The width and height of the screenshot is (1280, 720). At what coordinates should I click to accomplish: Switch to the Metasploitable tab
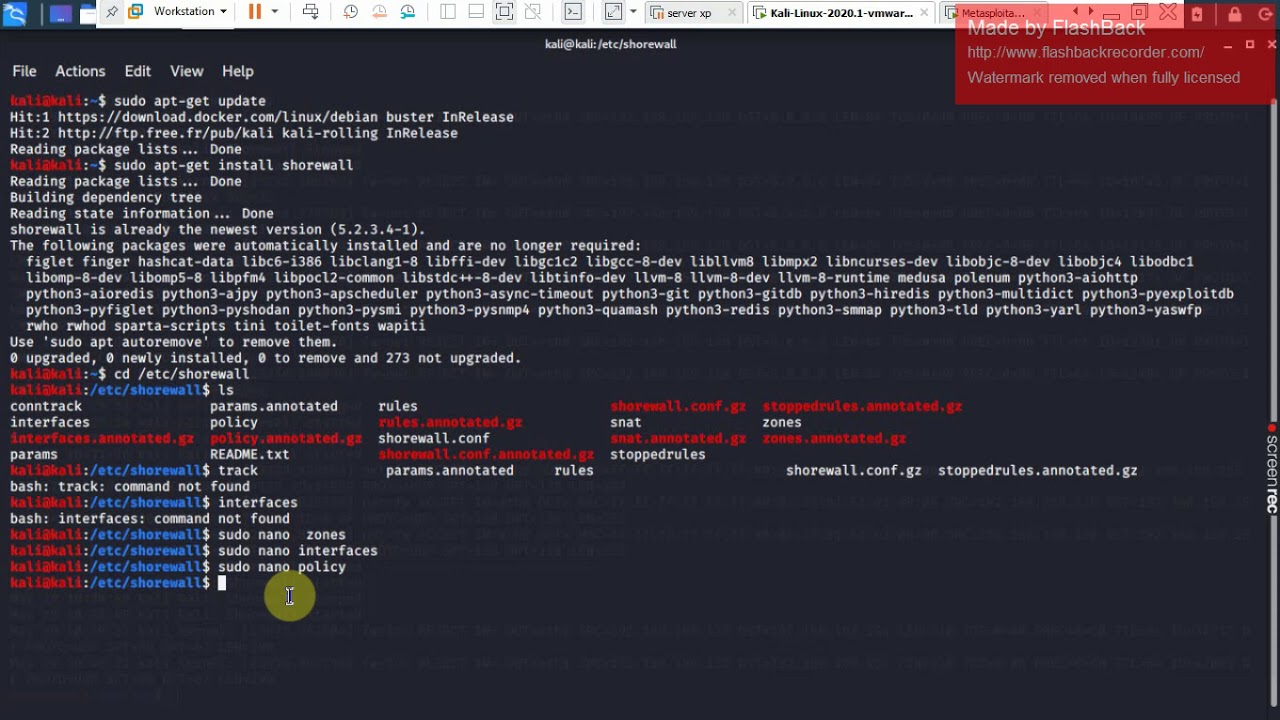coord(990,13)
